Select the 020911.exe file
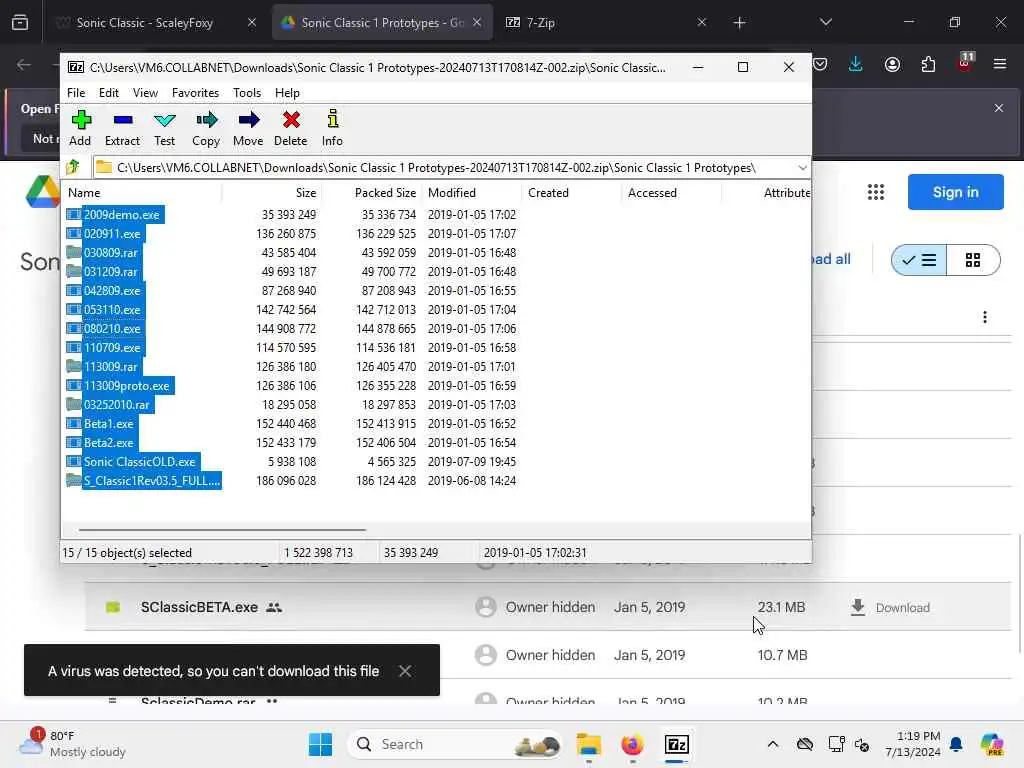Viewport: 1024px width, 768px height. [x=112, y=234]
